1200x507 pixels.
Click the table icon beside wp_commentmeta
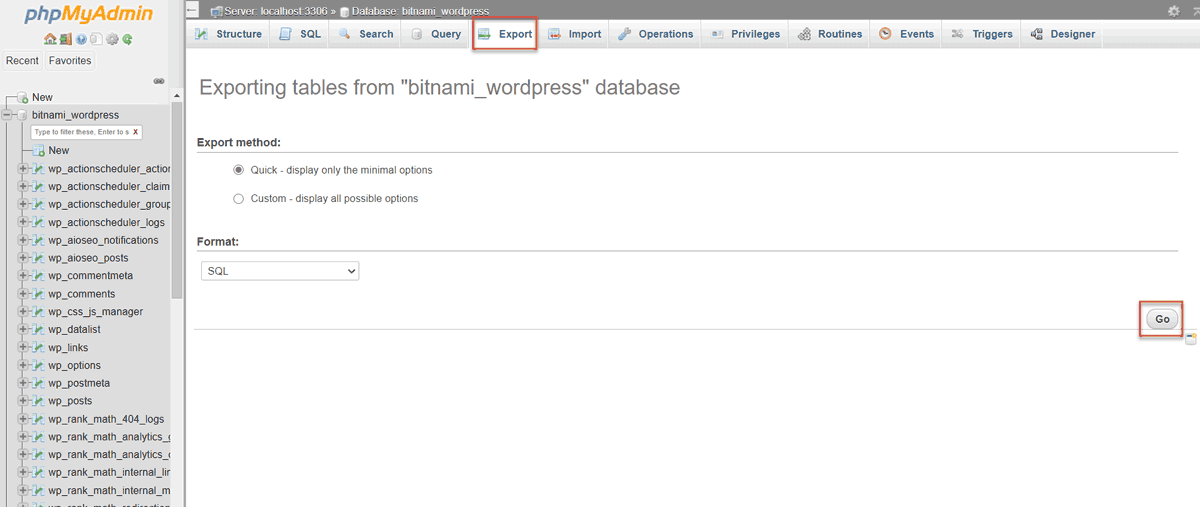pyautogui.click(x=39, y=276)
